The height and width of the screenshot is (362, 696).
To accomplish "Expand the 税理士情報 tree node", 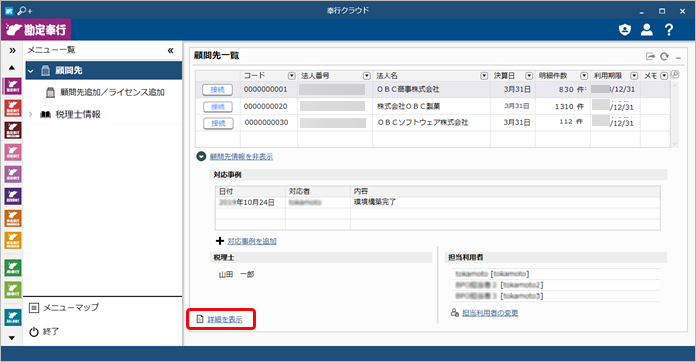I will (x=31, y=114).
